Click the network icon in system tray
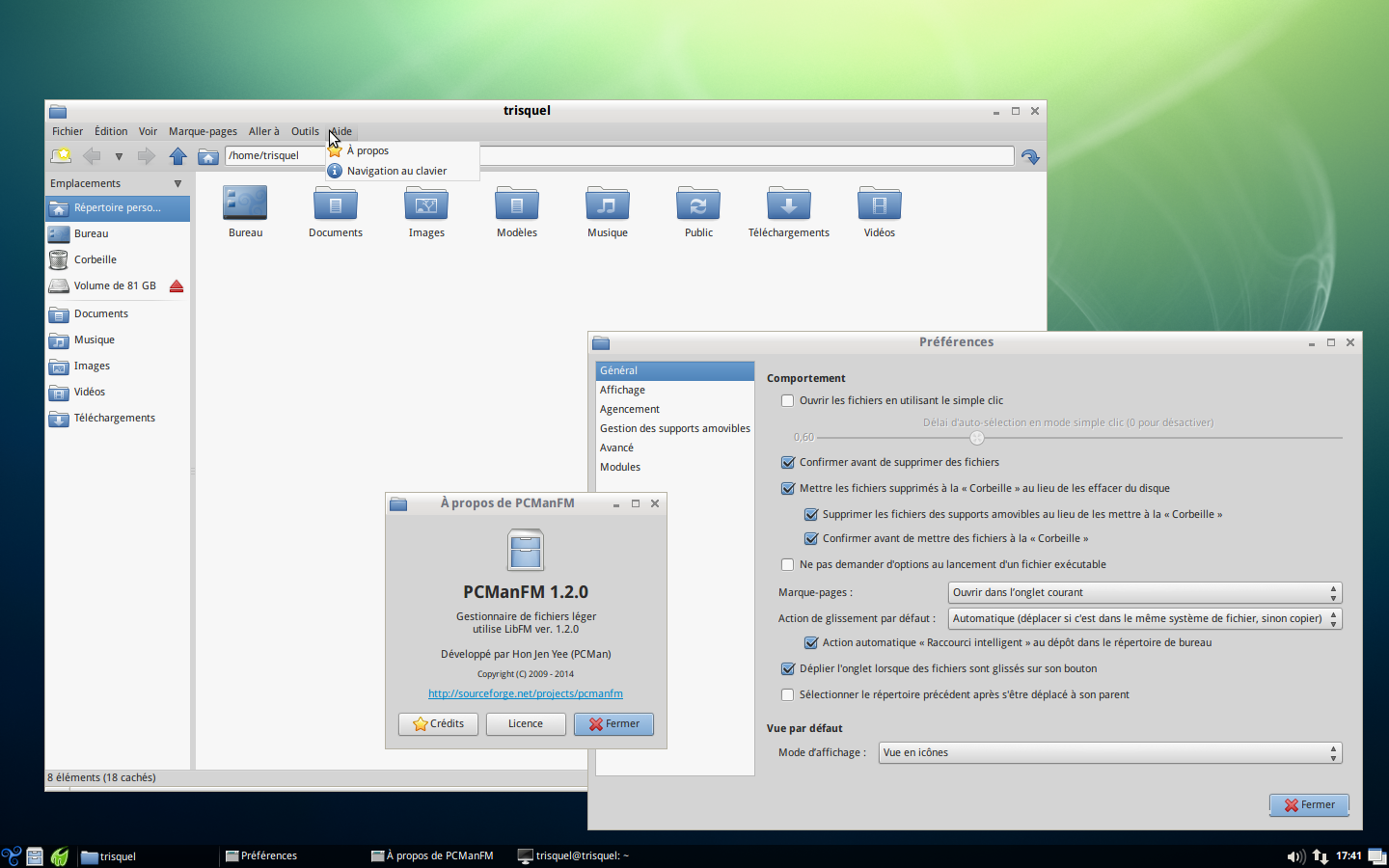Image resolution: width=1389 pixels, height=868 pixels. coord(1321,856)
